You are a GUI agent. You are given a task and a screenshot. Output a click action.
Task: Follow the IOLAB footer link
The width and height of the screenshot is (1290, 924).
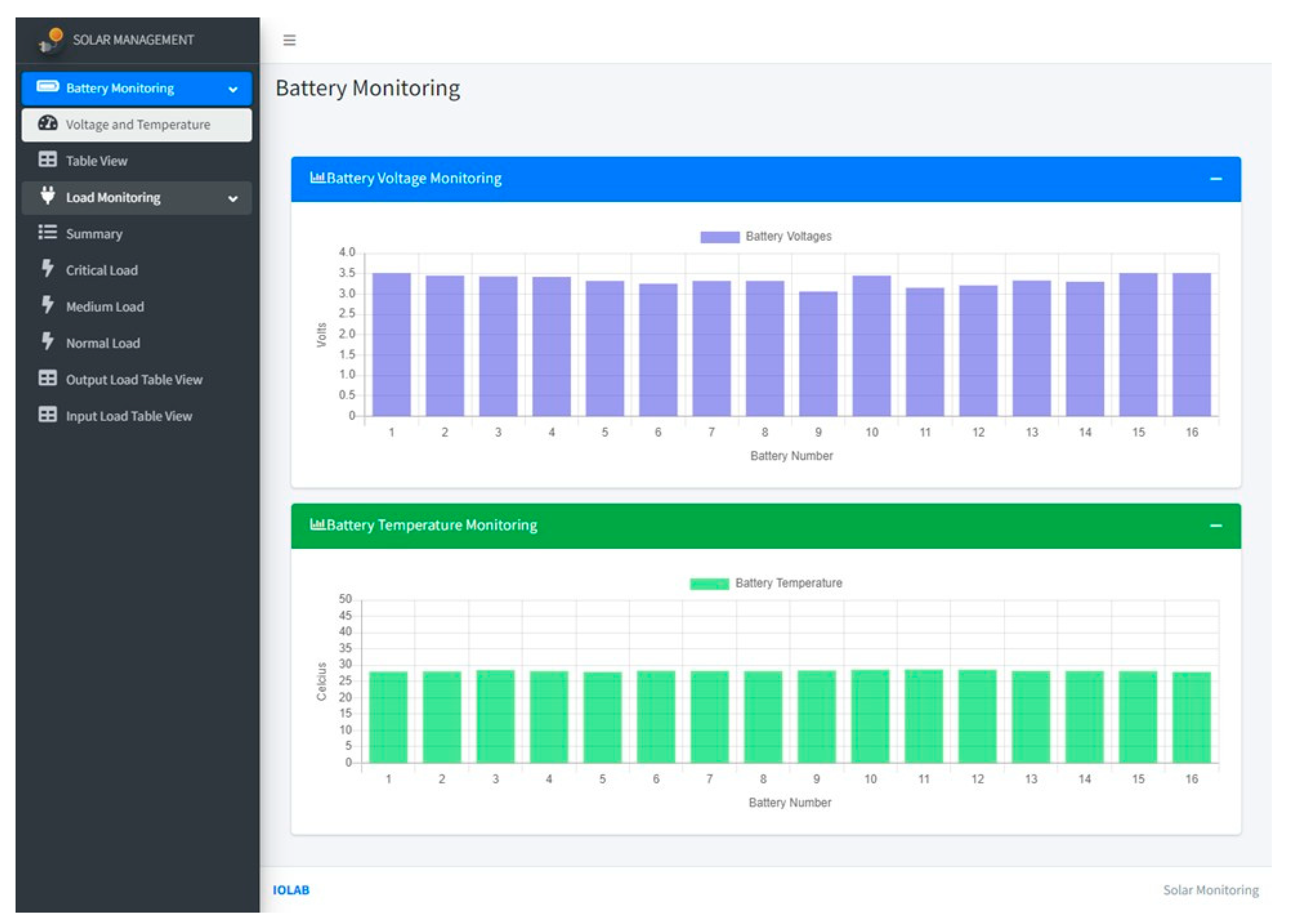[291, 890]
